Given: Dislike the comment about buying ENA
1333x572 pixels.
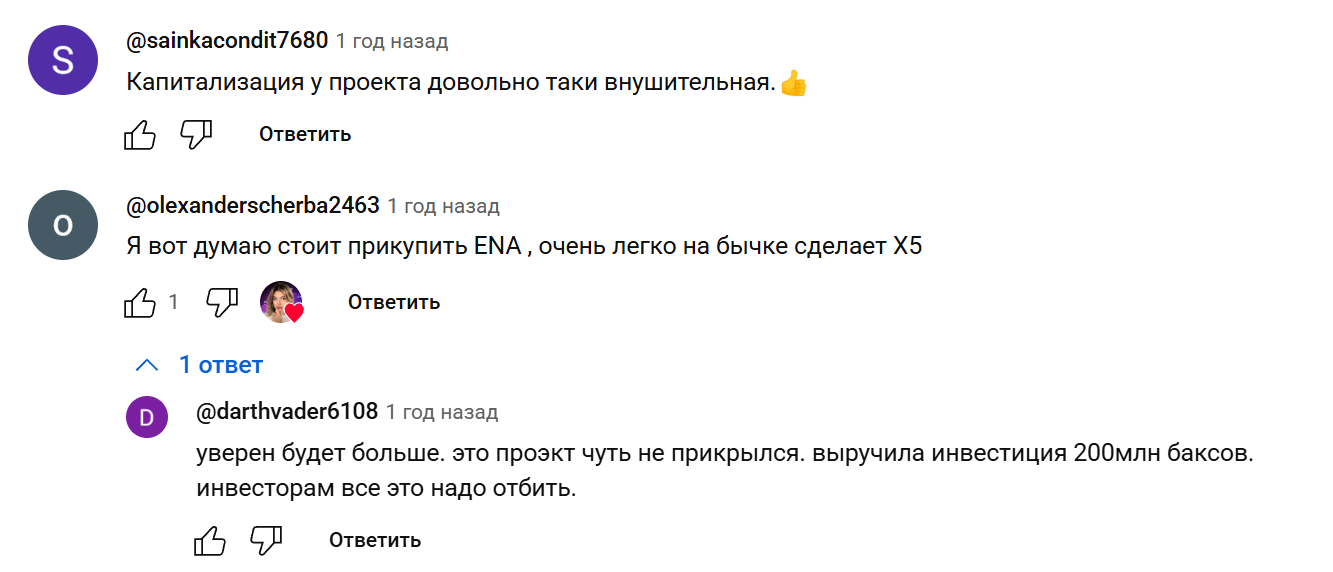Looking at the screenshot, I should [221, 302].
